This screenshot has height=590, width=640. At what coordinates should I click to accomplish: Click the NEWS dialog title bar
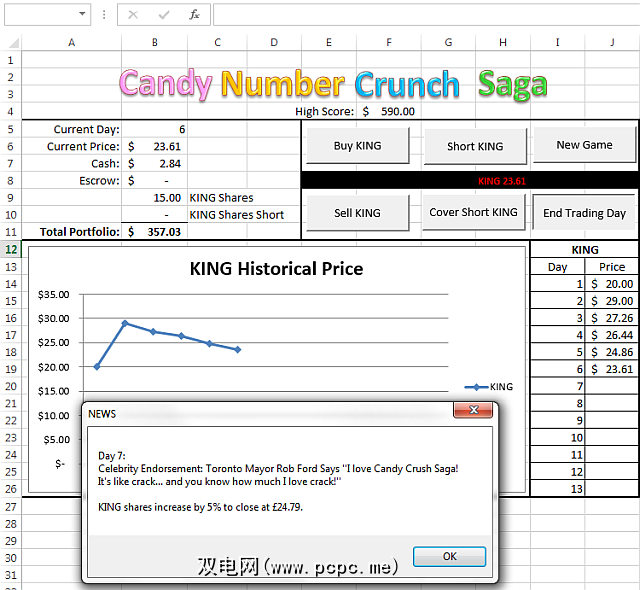coord(269,414)
